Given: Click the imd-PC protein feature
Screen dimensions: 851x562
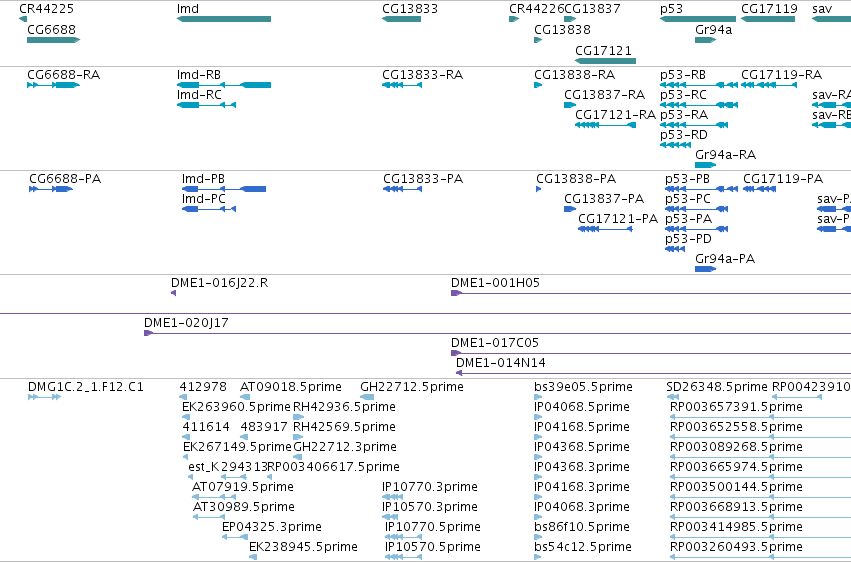Looking at the screenshot, I should pyautogui.click(x=209, y=209).
